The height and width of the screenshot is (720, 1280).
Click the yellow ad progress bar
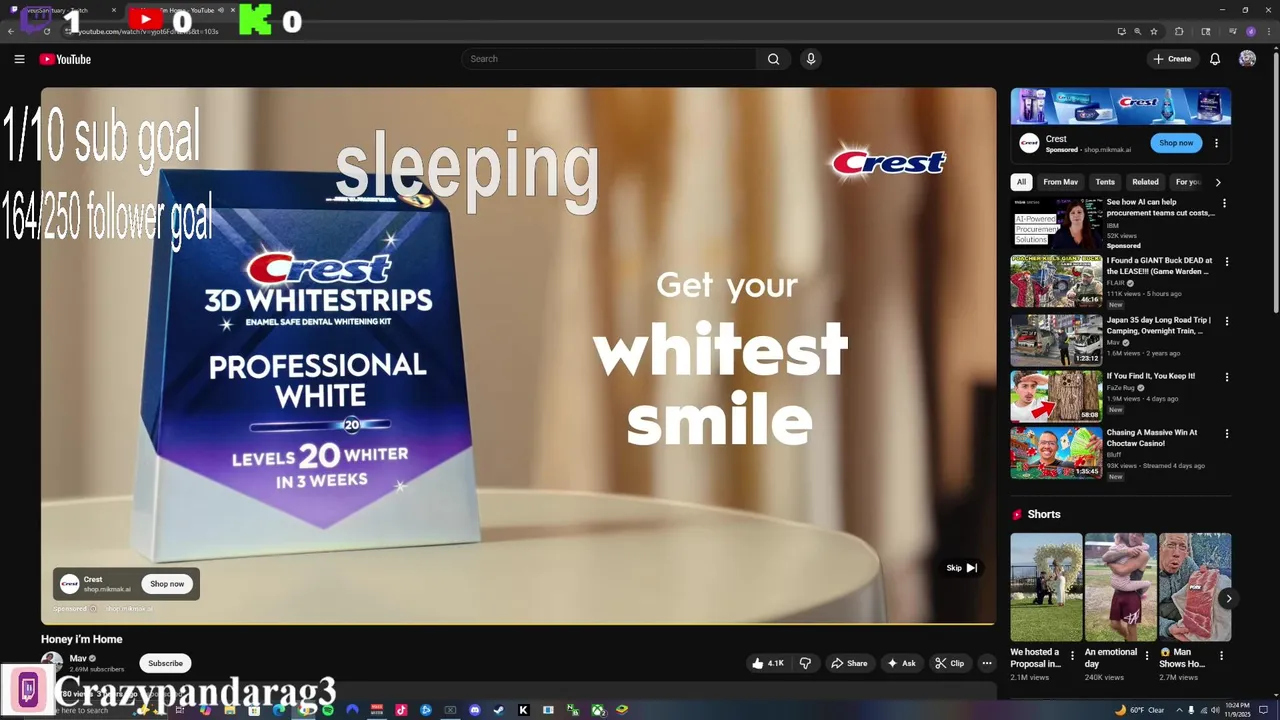[518, 624]
